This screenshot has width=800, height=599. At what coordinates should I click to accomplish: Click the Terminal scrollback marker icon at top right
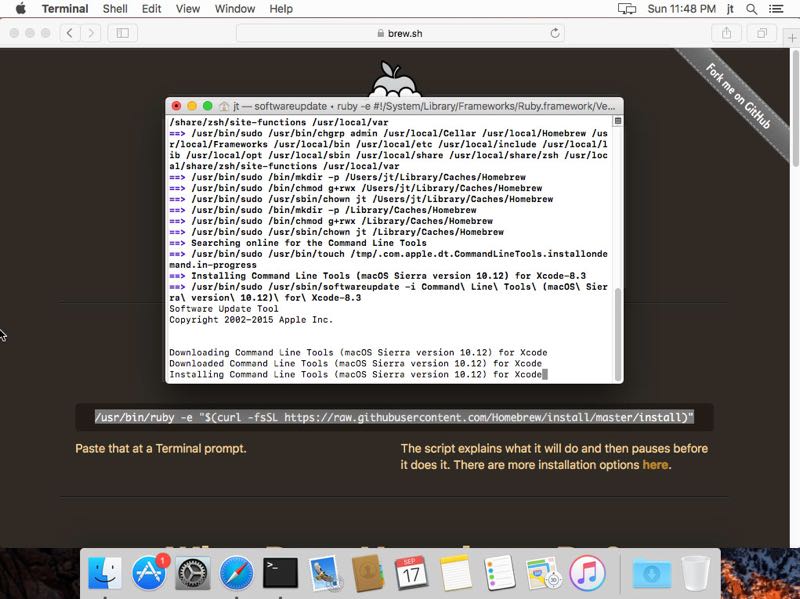(617, 121)
